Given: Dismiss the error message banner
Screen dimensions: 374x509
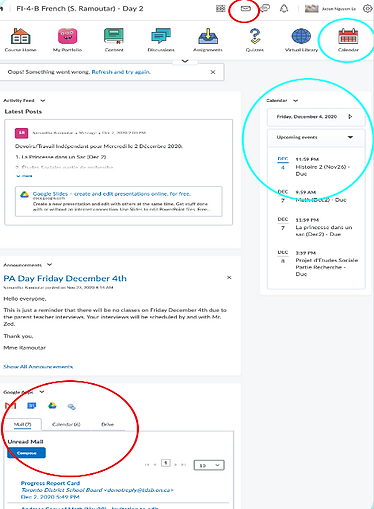Looking at the screenshot, I should [x=213, y=72].
